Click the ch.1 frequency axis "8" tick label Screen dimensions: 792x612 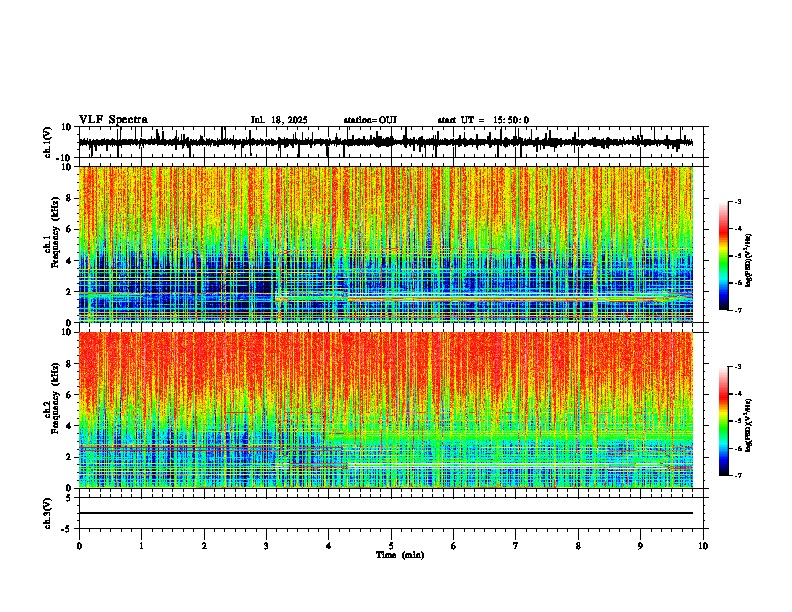[x=69, y=198]
